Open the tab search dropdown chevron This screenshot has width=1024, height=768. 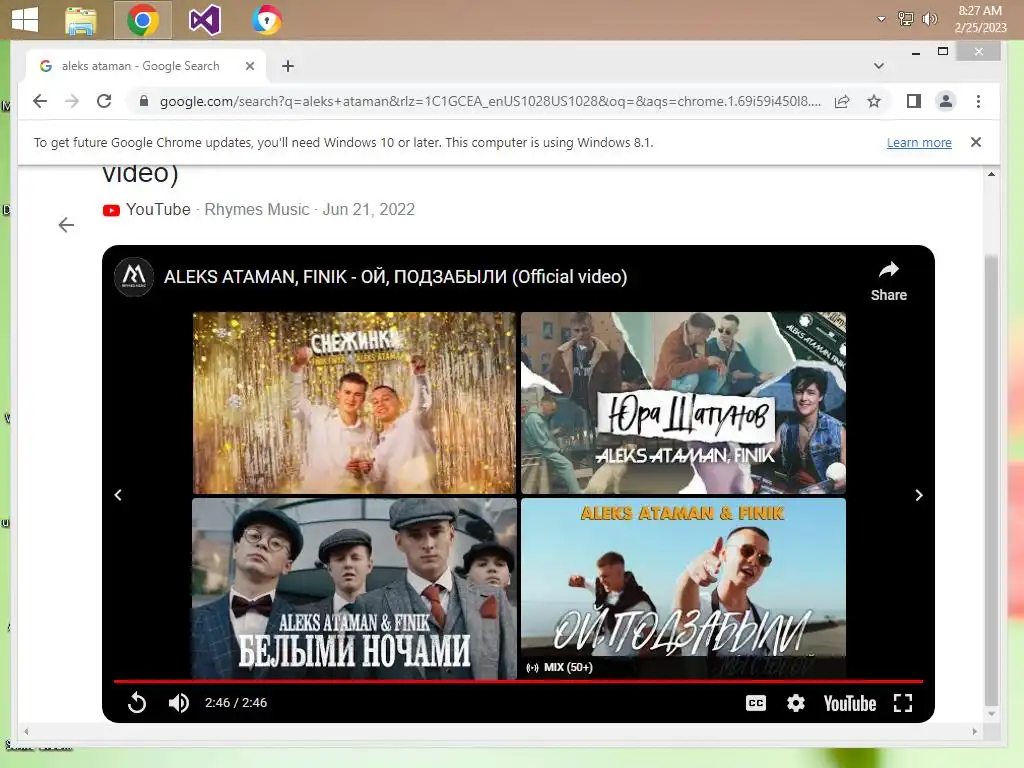879,66
